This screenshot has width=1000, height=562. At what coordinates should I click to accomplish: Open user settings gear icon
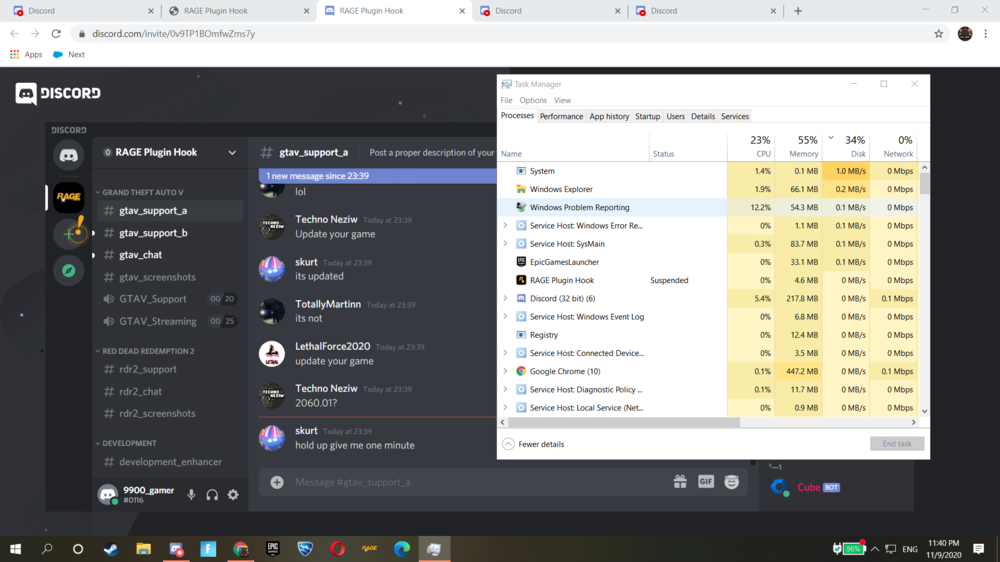click(x=233, y=494)
